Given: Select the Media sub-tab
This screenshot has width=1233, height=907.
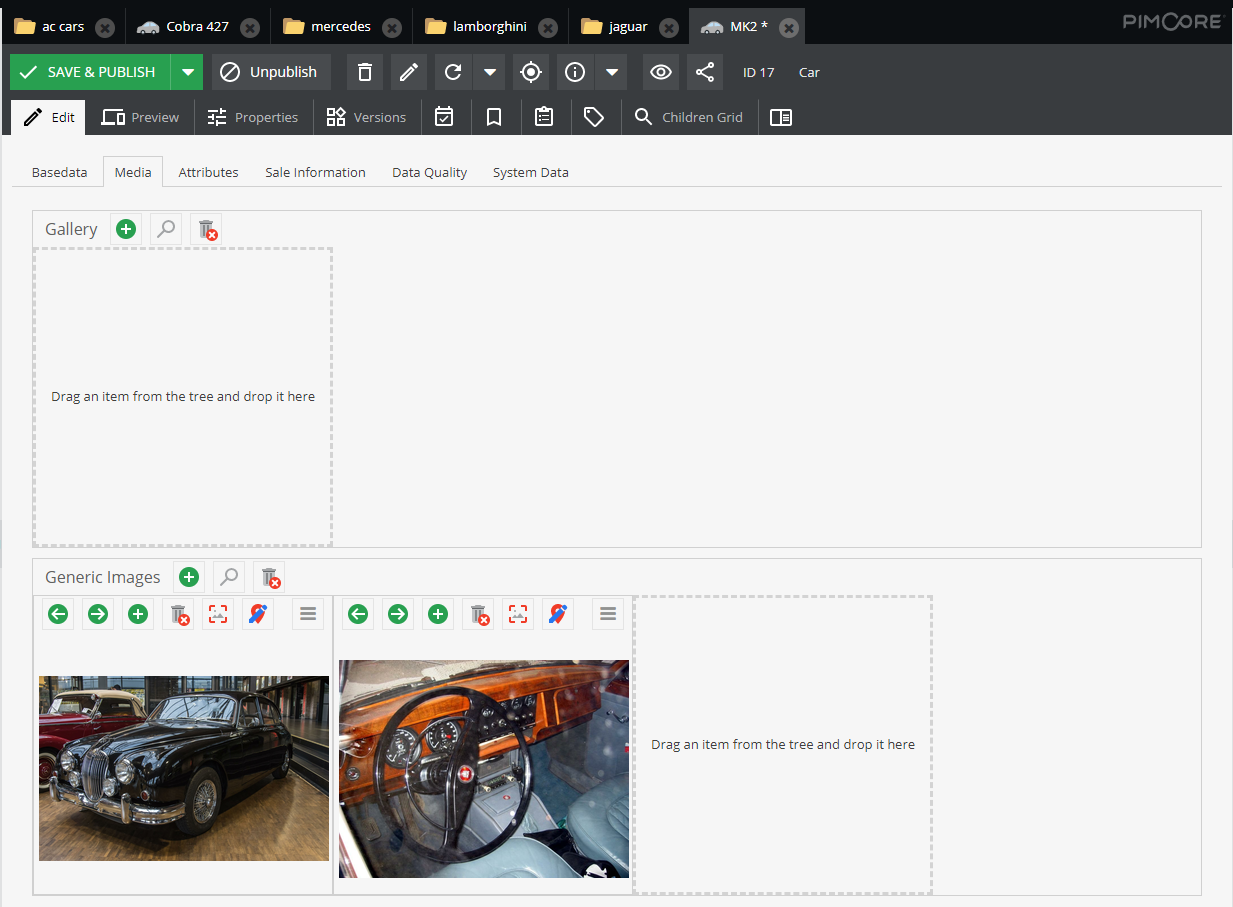Looking at the screenshot, I should click(x=133, y=172).
